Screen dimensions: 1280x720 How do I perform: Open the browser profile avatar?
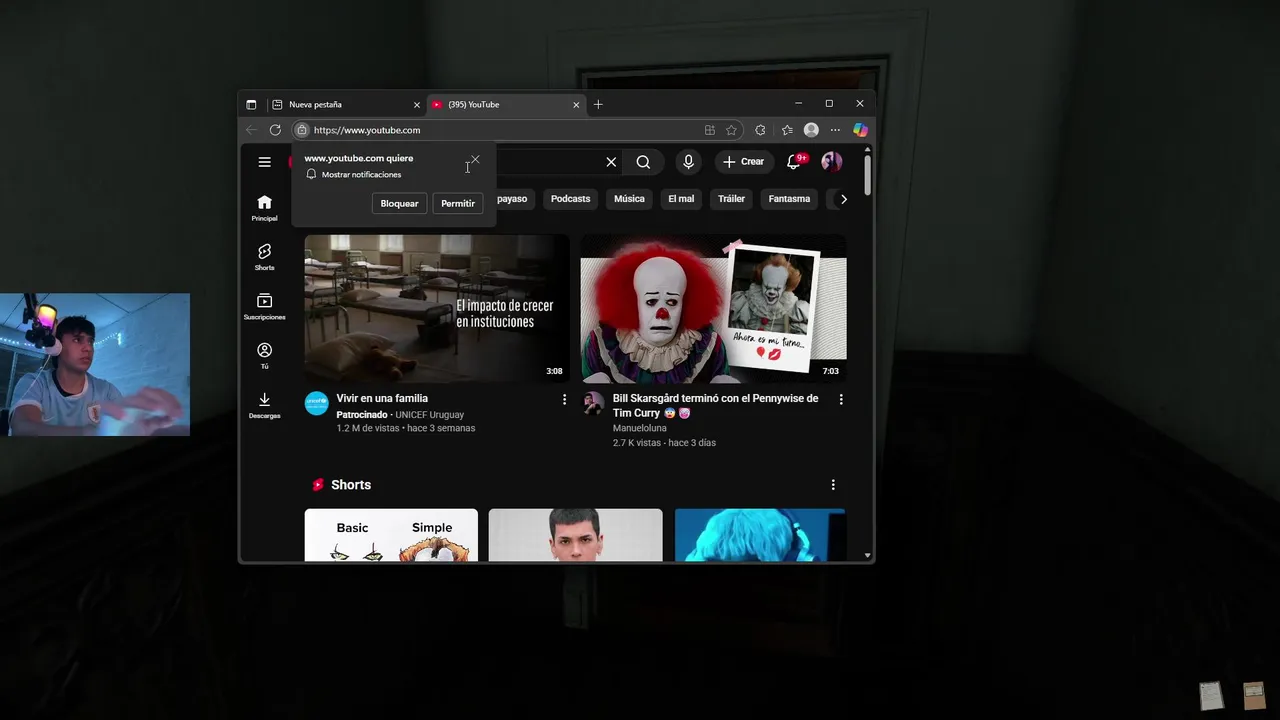coord(811,130)
